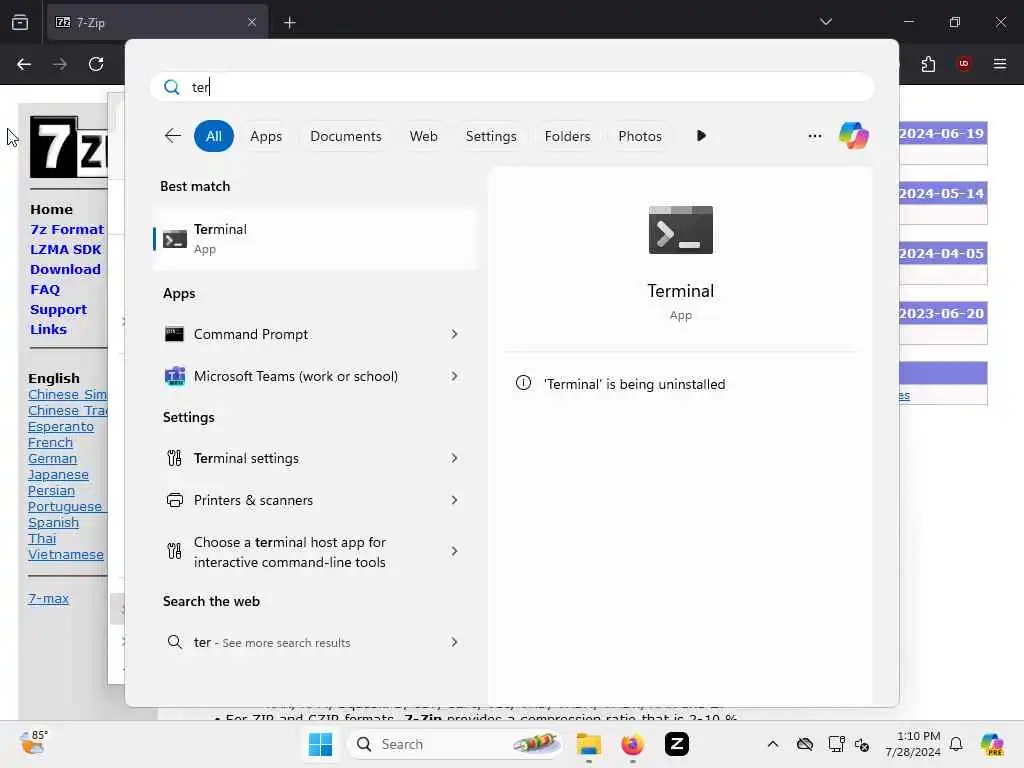1024x768 pixels.
Task: Open the tab workspaces icon in title bar
Action: coord(20,22)
